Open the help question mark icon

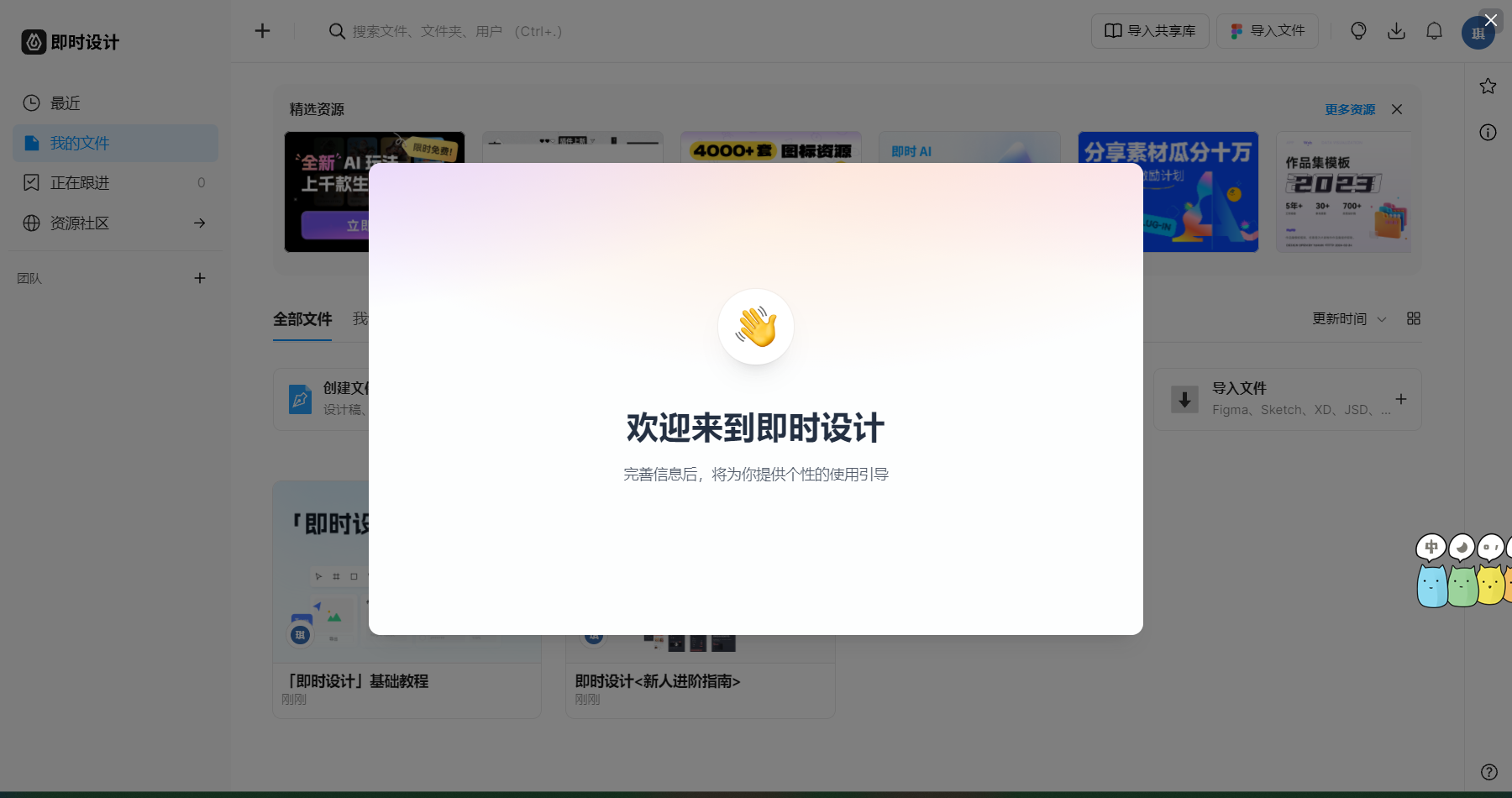click(x=1488, y=772)
